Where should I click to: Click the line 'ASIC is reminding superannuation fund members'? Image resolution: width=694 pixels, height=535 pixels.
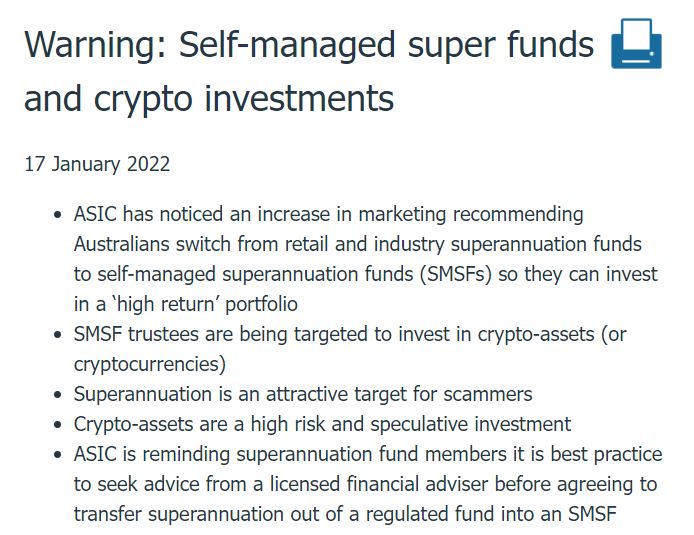(x=368, y=454)
